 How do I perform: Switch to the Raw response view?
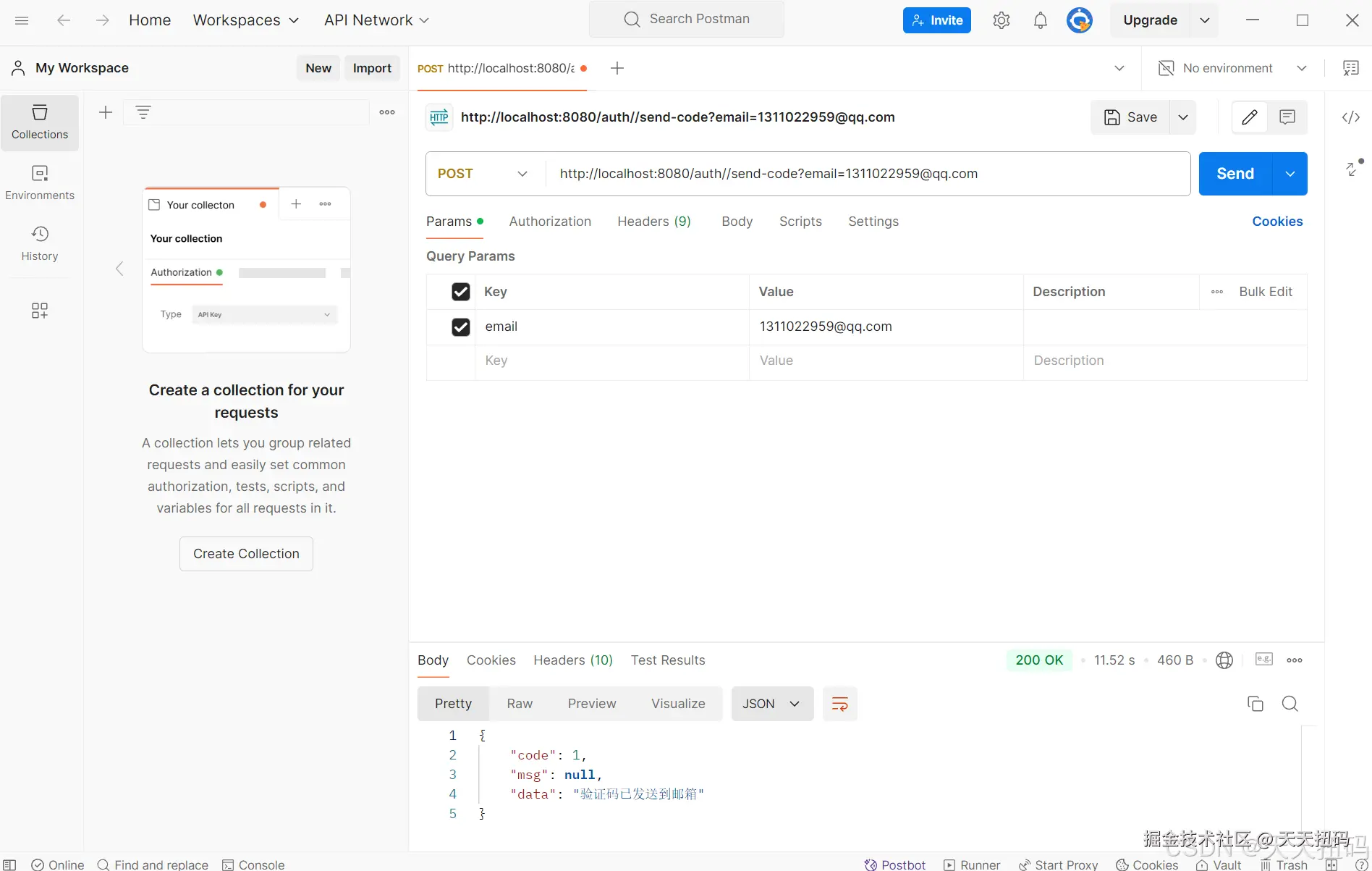(520, 704)
